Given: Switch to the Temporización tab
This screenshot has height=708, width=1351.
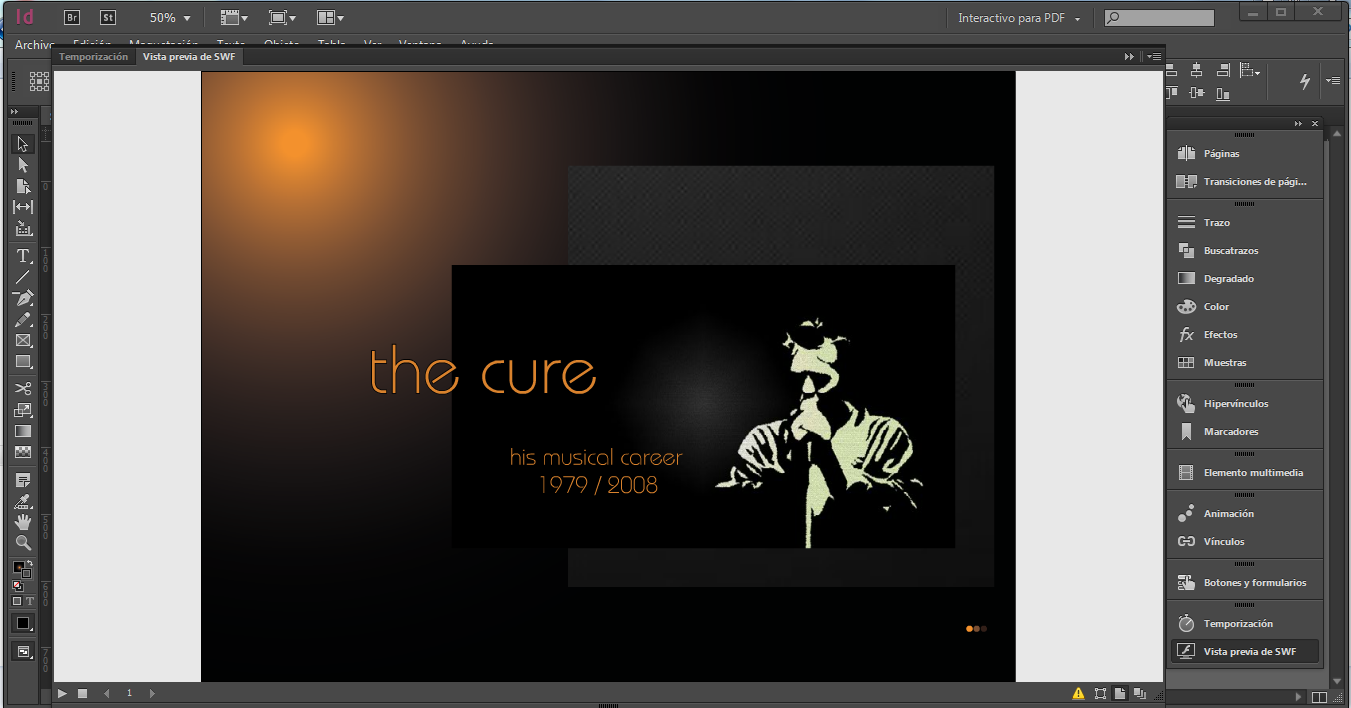Looking at the screenshot, I should coord(93,57).
